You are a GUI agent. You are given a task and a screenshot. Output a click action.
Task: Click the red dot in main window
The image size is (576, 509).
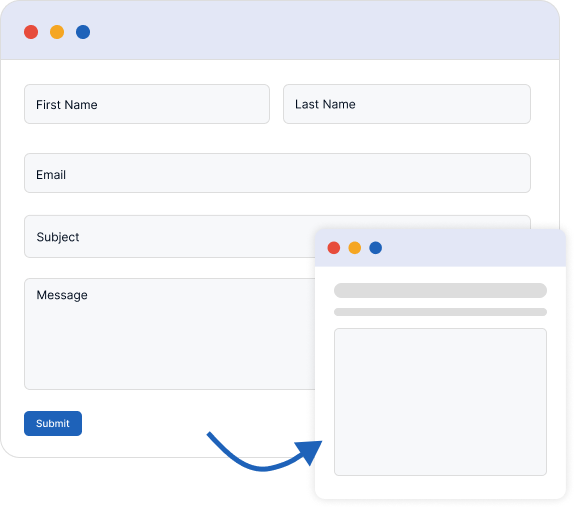pyautogui.click(x=31, y=32)
